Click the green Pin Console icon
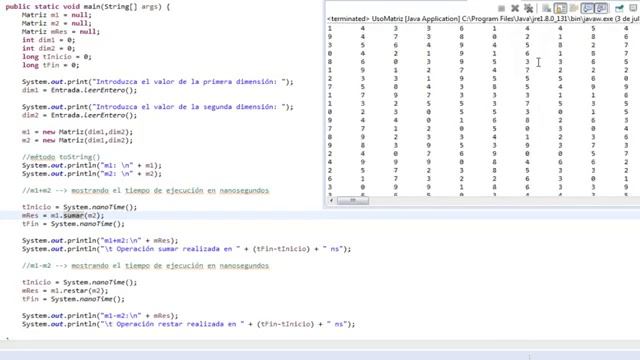 click(619, 8)
